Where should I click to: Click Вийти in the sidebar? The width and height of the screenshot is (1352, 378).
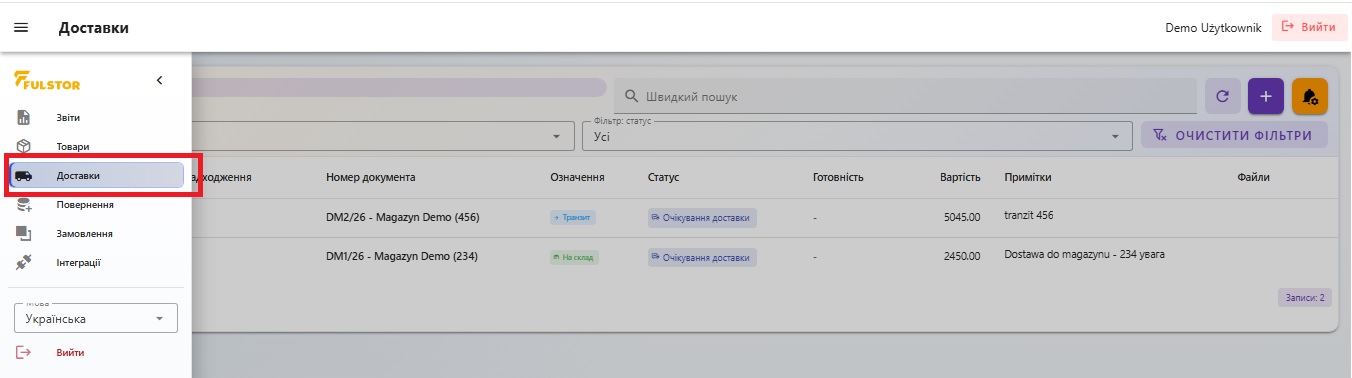[x=70, y=353]
